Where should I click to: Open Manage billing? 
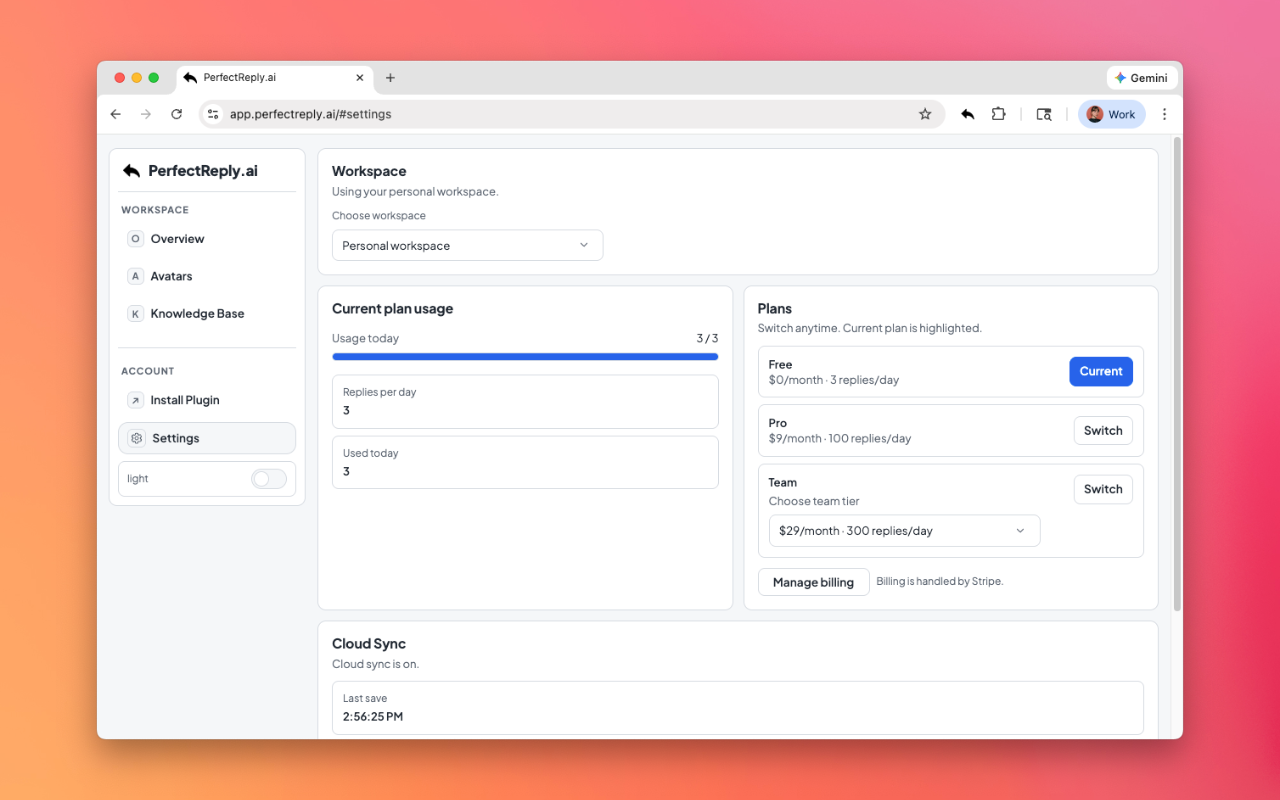coord(813,581)
